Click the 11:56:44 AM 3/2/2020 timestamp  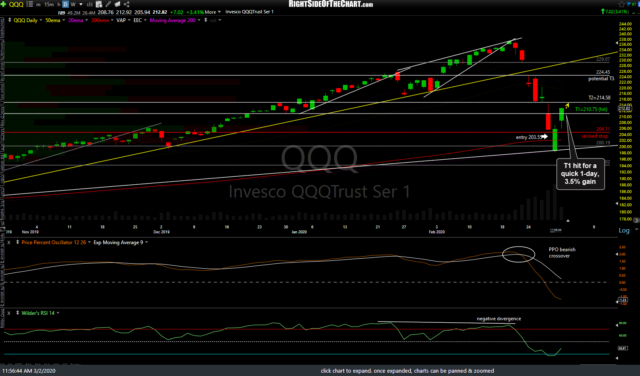click(x=29, y=371)
